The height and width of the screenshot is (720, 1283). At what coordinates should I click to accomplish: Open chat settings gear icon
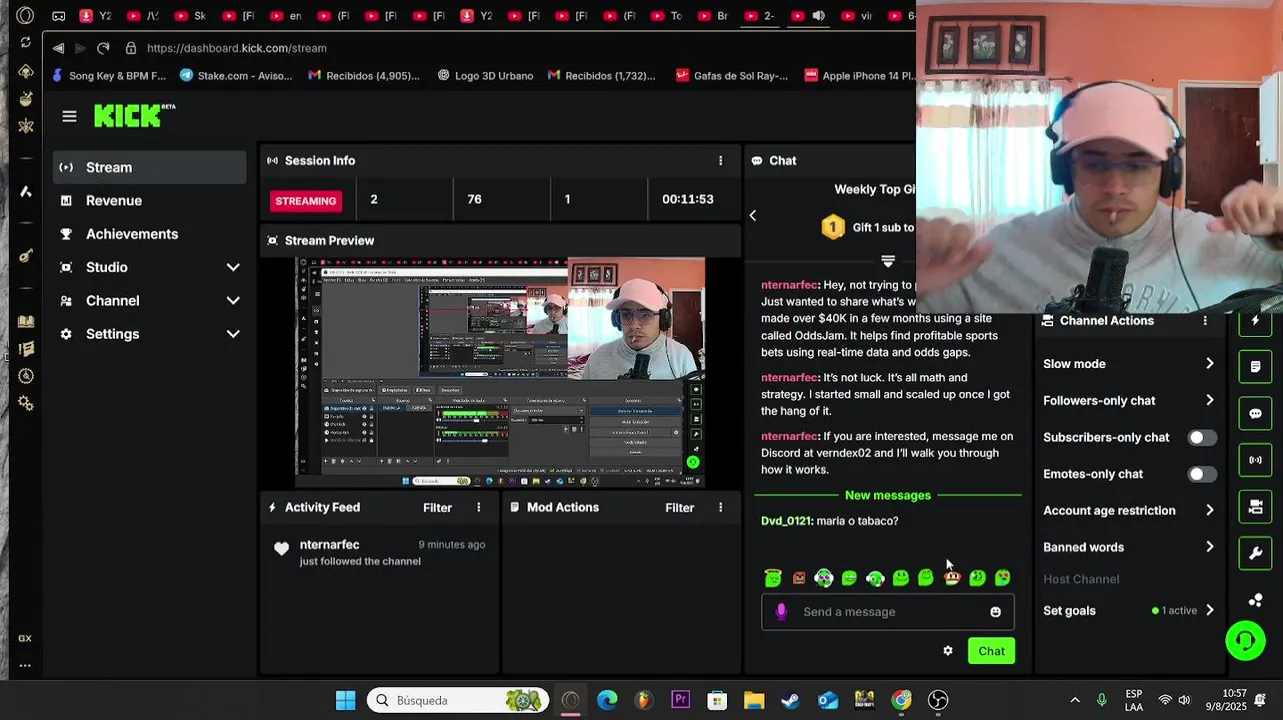[948, 651]
